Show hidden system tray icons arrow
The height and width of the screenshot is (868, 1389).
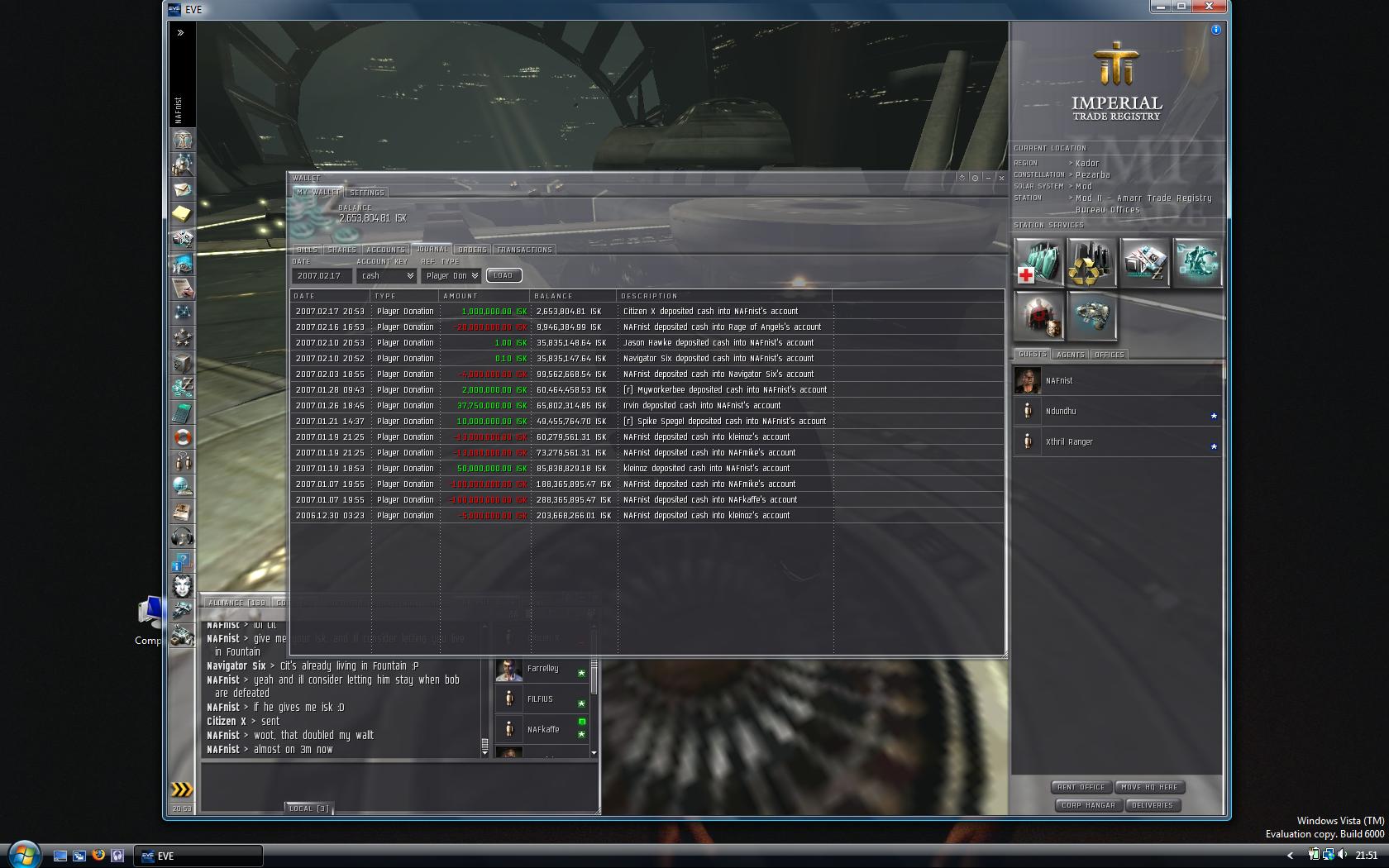1291,856
